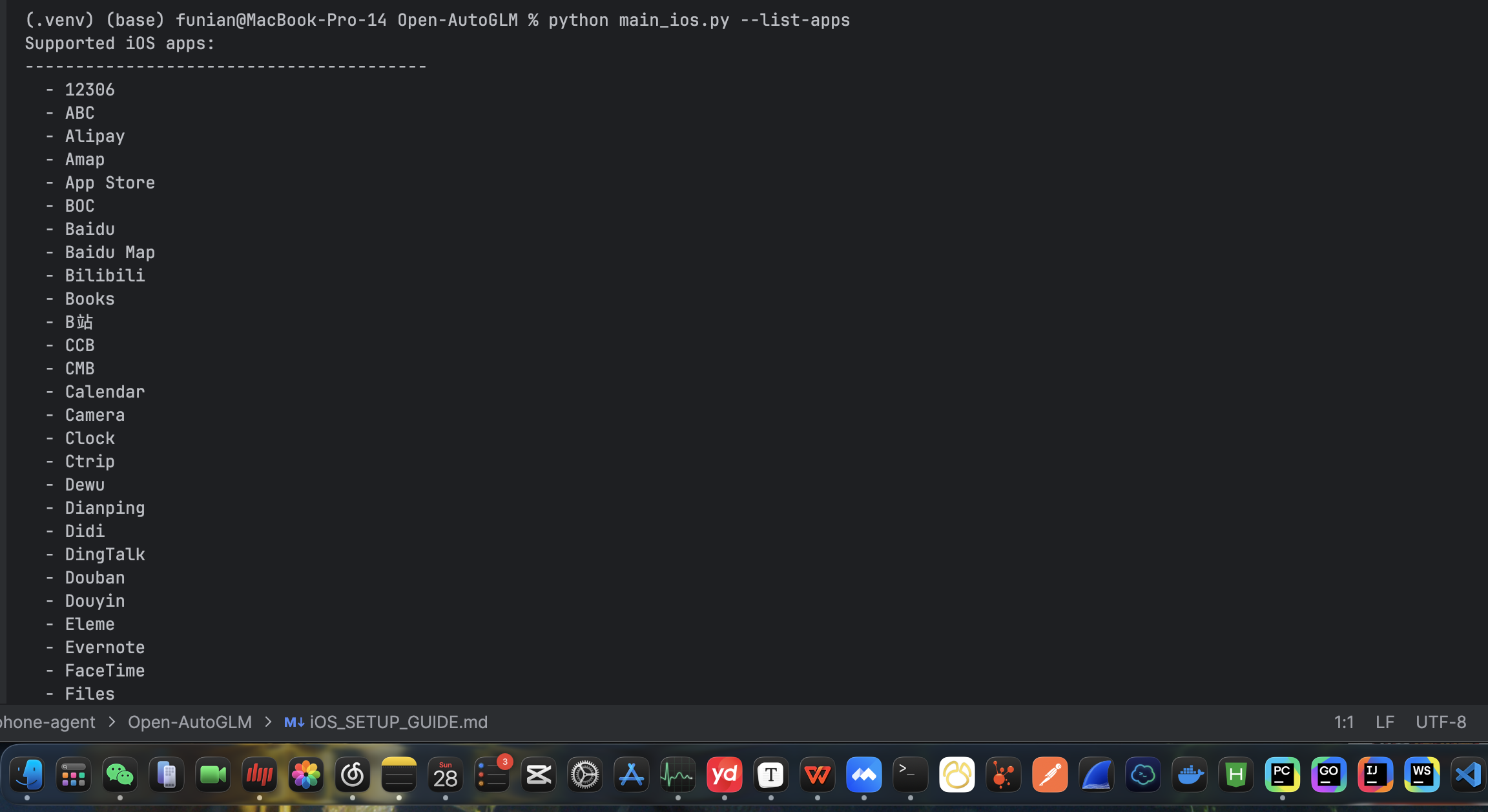This screenshot has width=1488, height=812.
Task: Open System Settings gear icon
Action: 585,775
